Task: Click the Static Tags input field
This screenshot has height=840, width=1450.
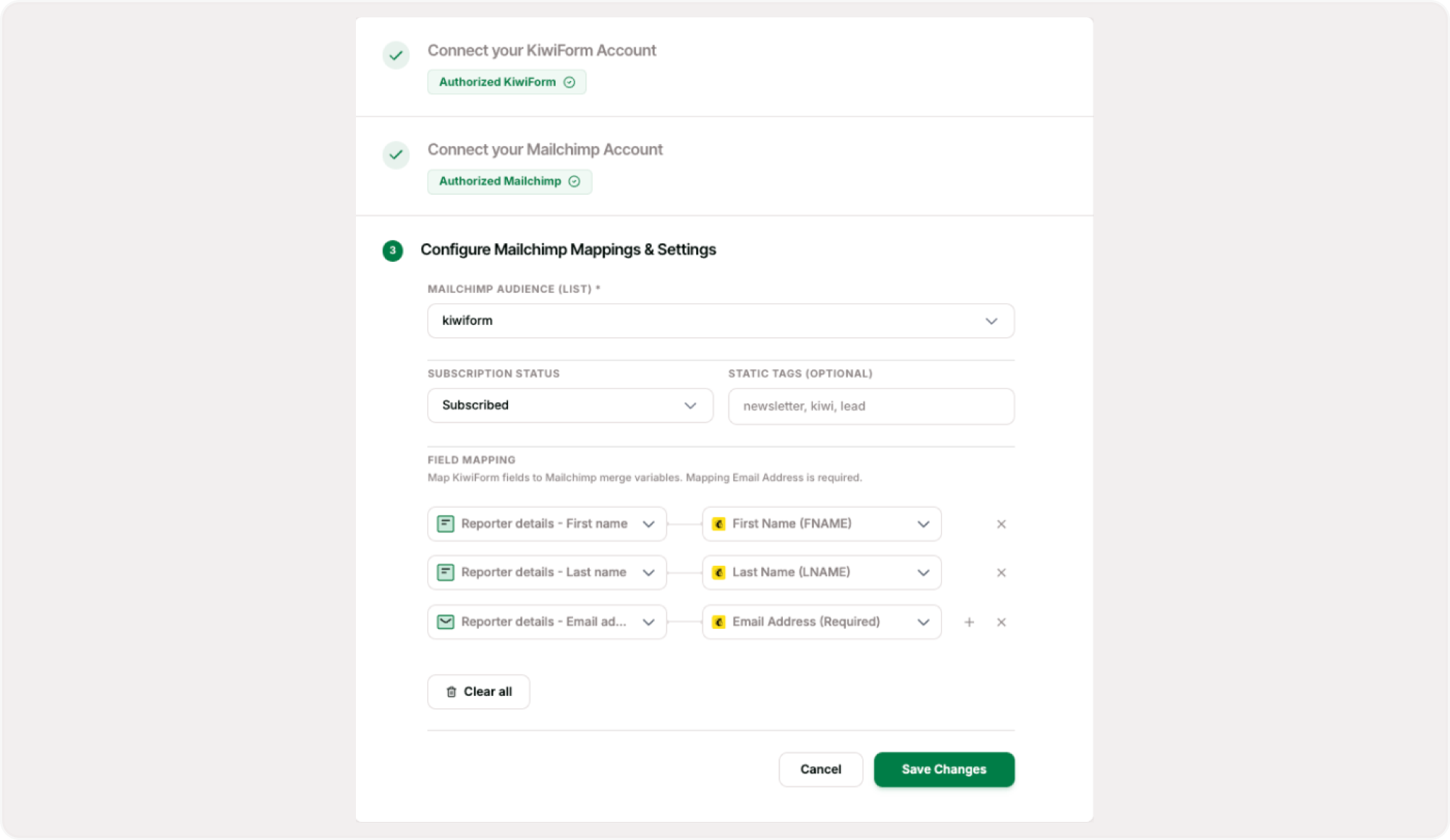Action: 871,406
